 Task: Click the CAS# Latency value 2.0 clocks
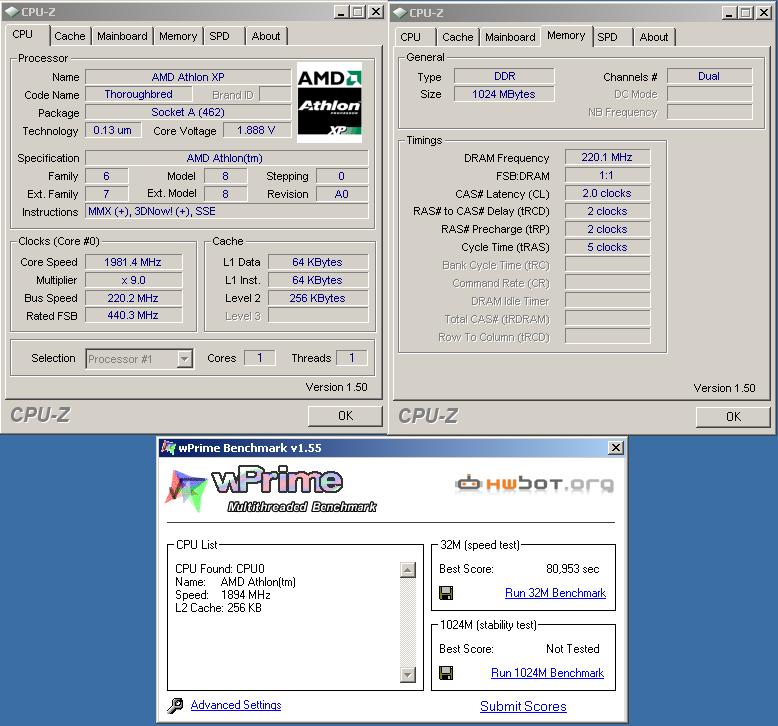coord(607,193)
